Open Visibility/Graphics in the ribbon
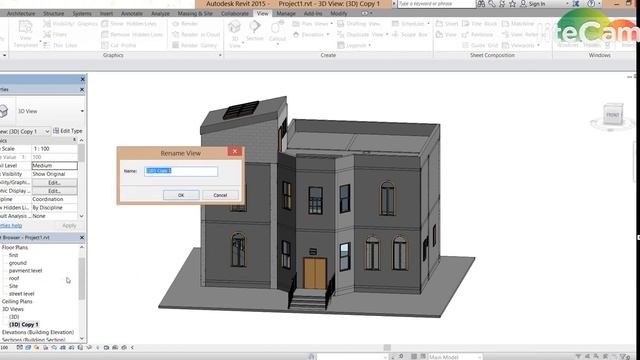This screenshot has width=640, height=360. pos(71,24)
